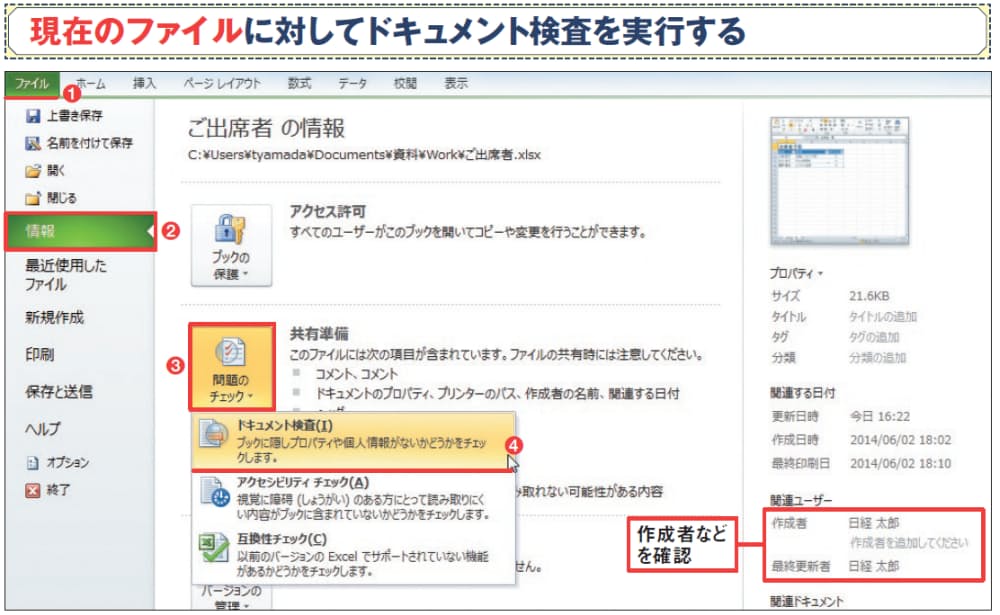Viewport: 1000px width, 615px height.
Task: Click 作成者を追加してください field
Action: coord(908,543)
